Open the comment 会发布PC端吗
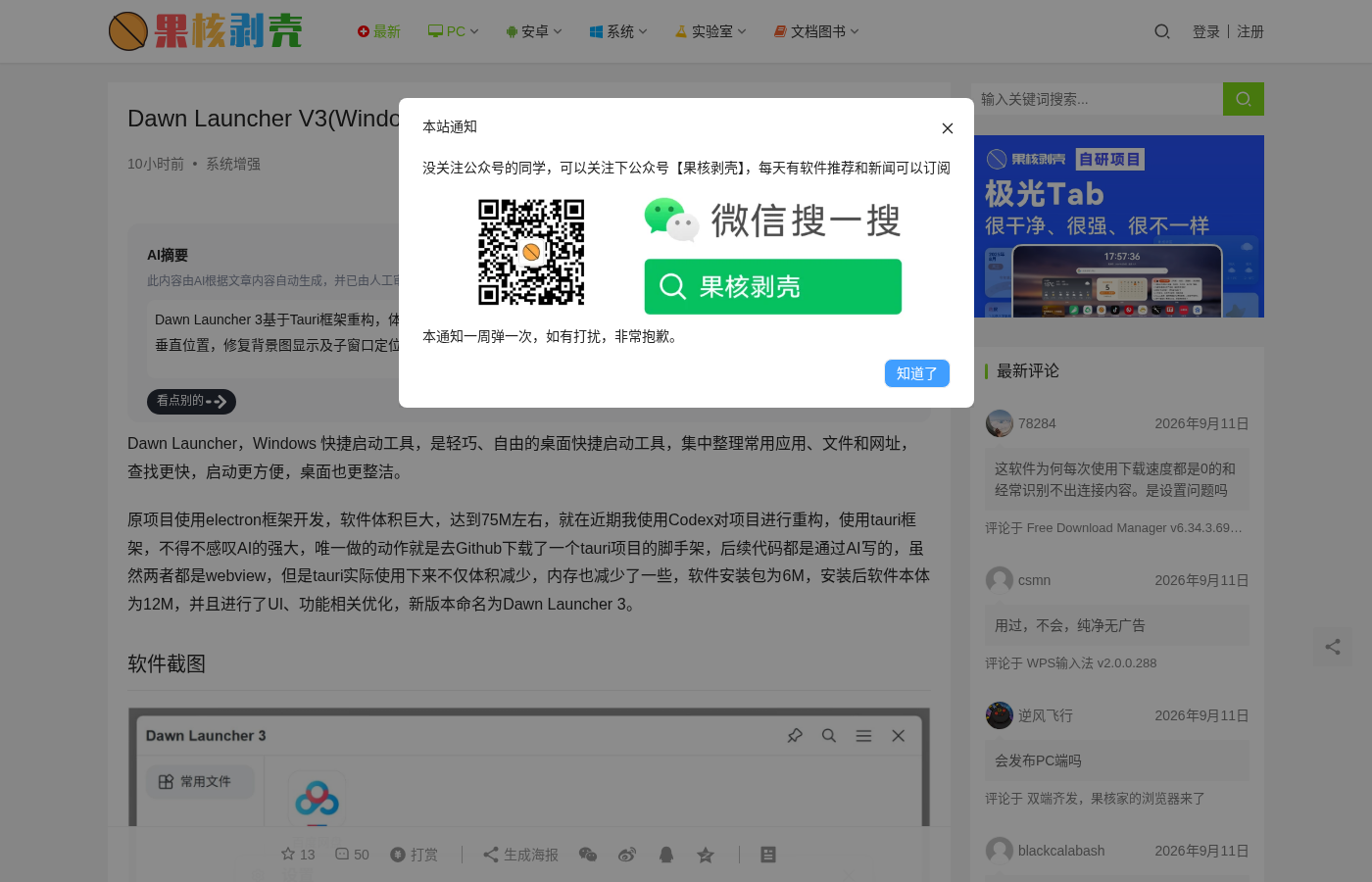 (x=1117, y=760)
